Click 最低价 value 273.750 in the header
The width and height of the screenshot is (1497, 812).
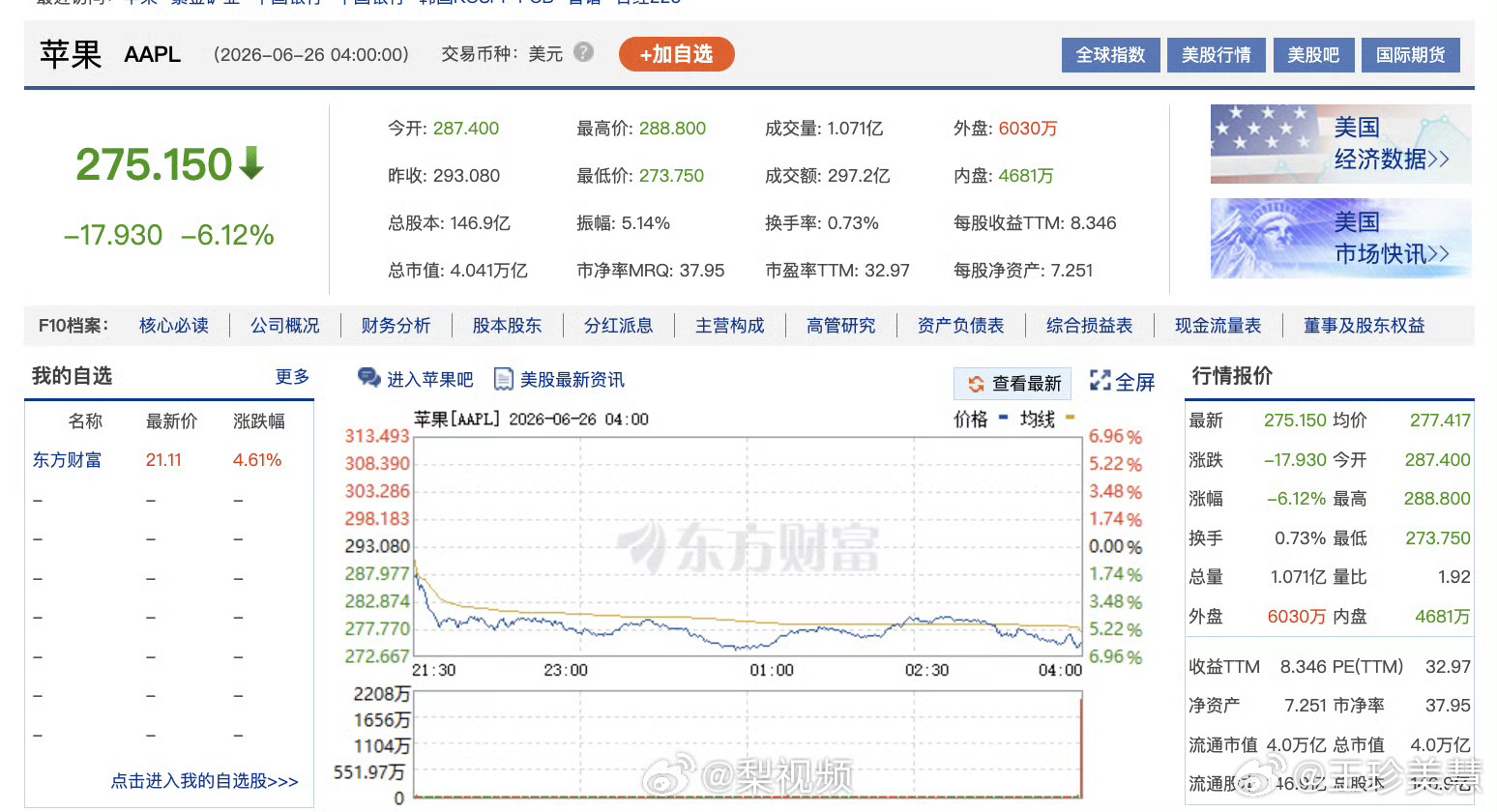click(x=671, y=176)
